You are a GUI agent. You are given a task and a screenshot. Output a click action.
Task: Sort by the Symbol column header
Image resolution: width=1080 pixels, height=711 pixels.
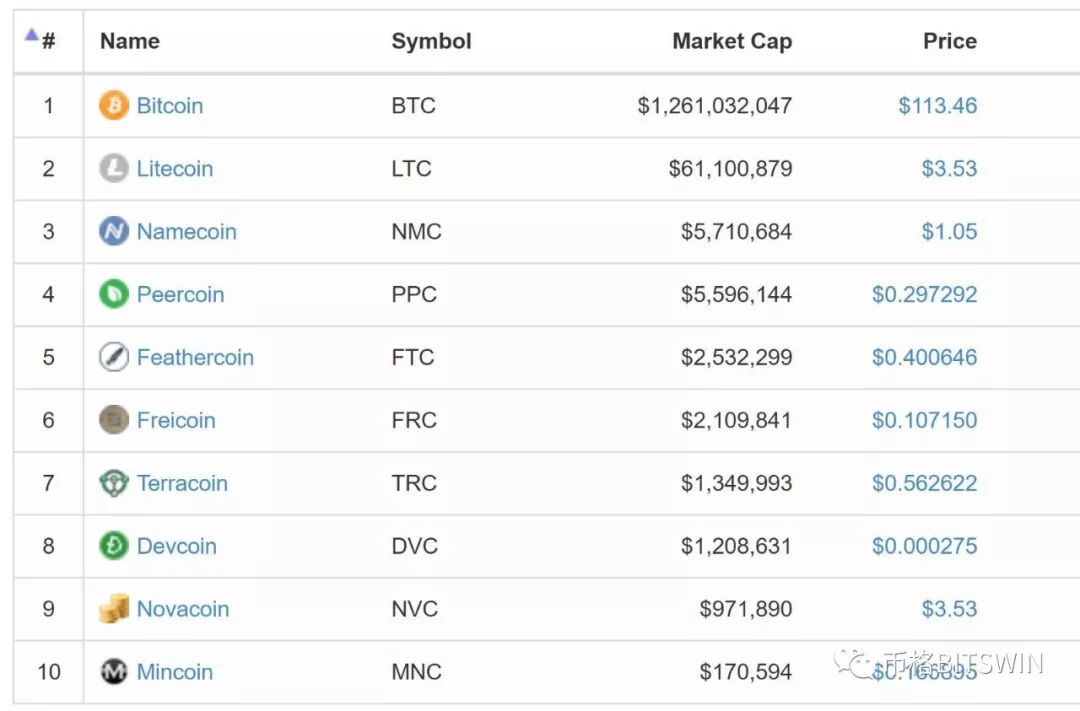[x=431, y=41]
